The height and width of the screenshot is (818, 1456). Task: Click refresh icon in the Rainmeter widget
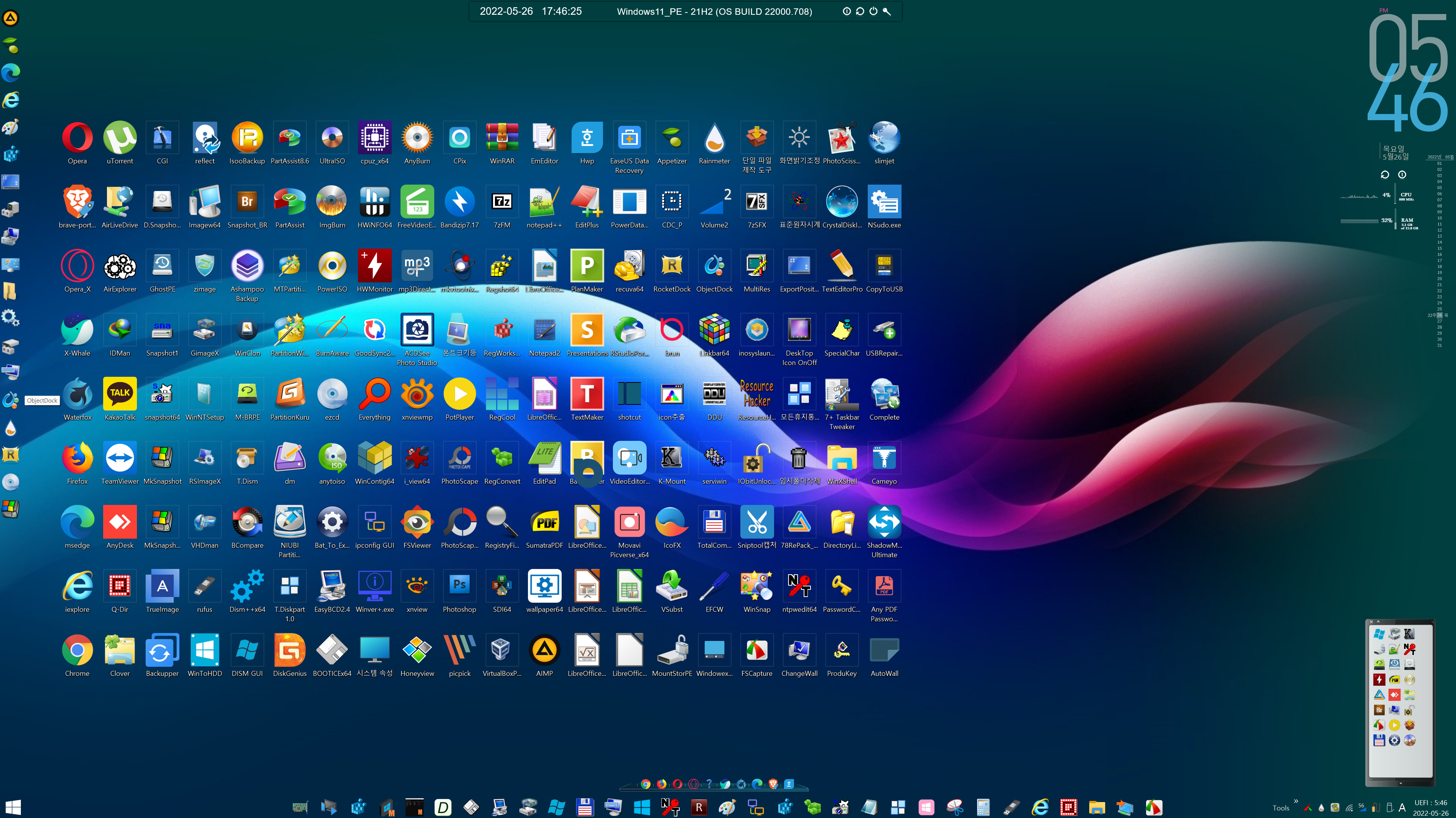1385,175
